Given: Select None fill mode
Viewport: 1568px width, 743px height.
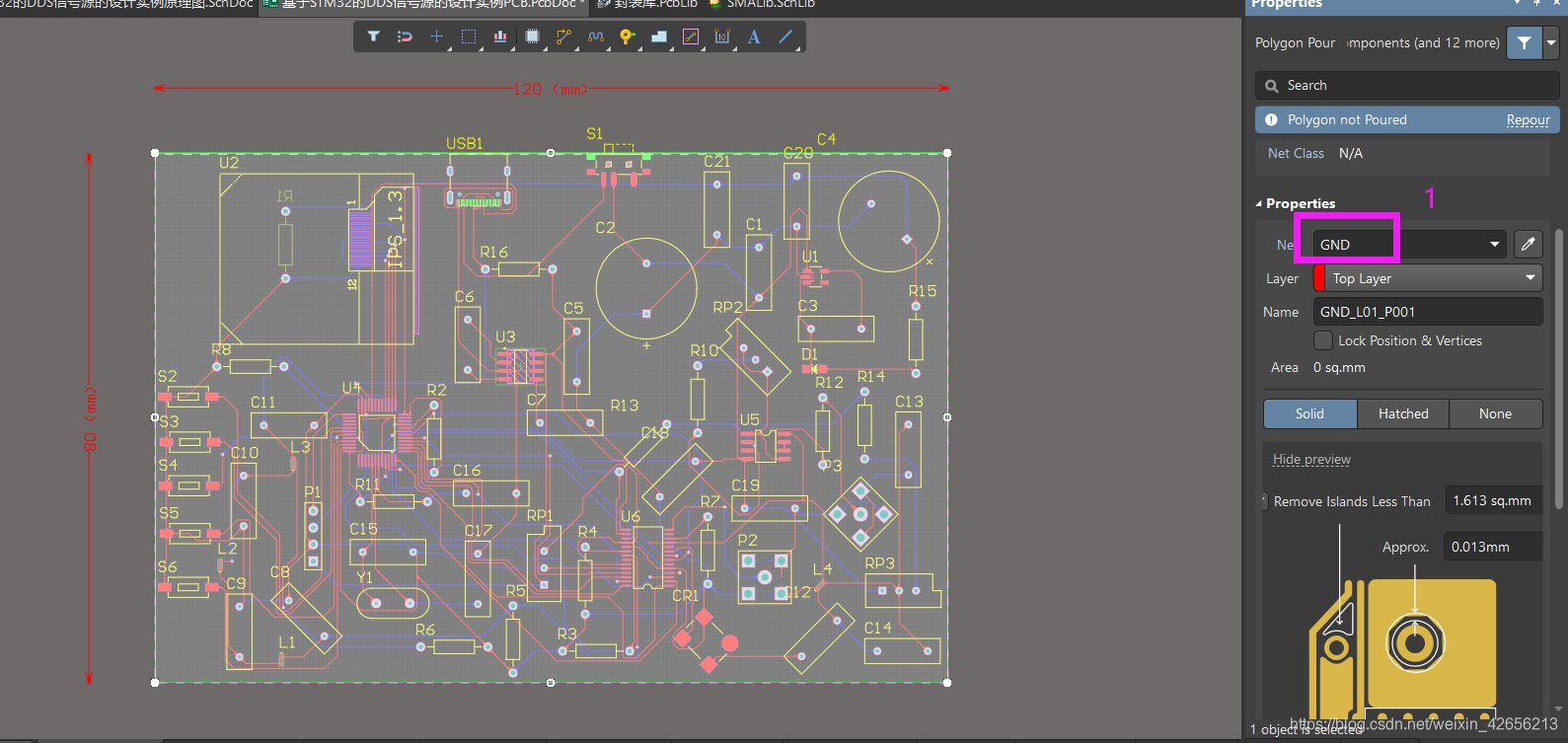Looking at the screenshot, I should [x=1495, y=413].
